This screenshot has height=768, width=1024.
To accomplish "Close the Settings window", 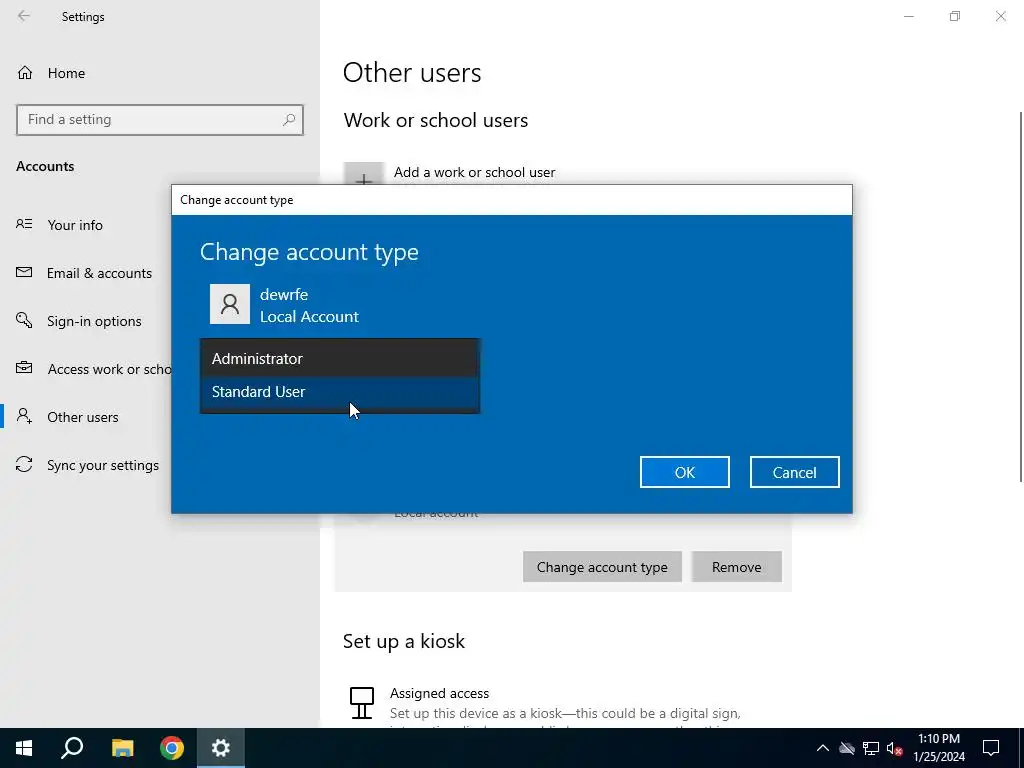I will coord(1000,16).
